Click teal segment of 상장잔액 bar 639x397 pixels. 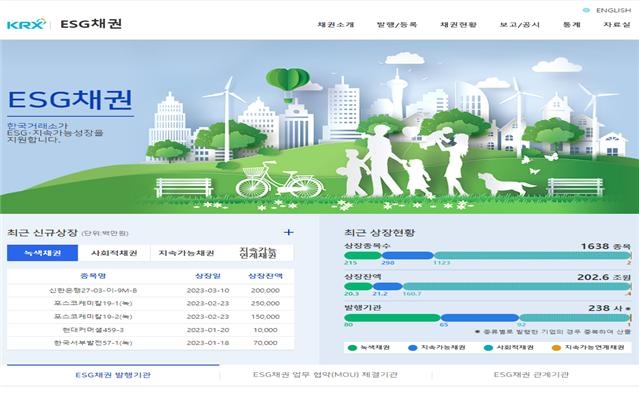click(516, 287)
